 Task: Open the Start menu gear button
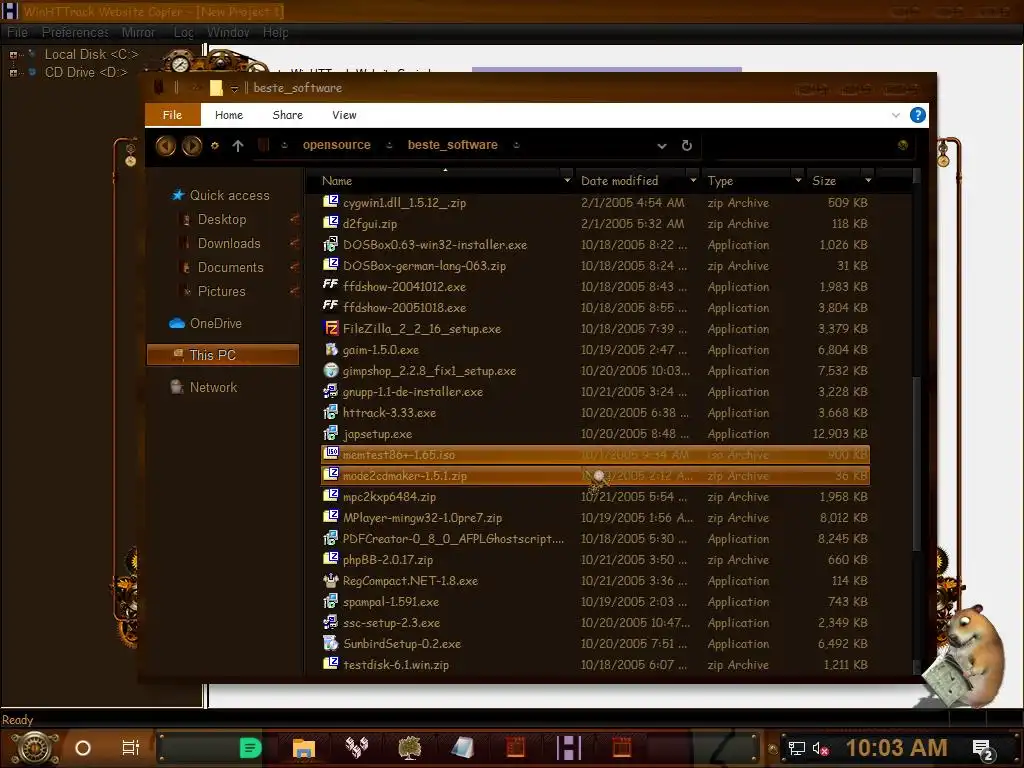pos(35,748)
